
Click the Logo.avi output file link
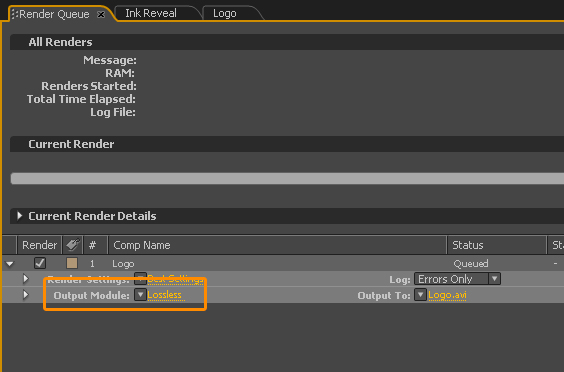[447, 295]
